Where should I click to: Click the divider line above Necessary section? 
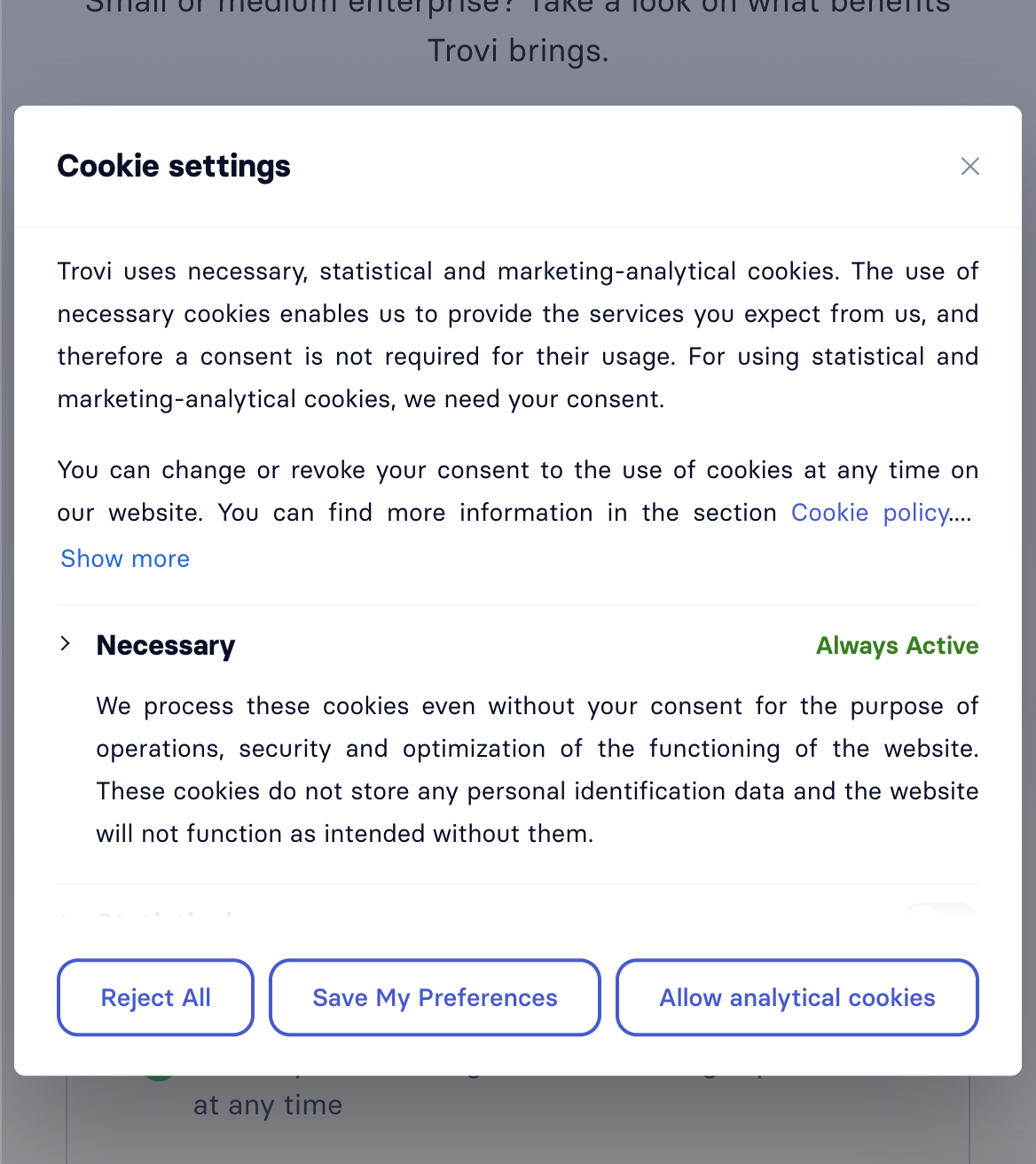point(518,605)
